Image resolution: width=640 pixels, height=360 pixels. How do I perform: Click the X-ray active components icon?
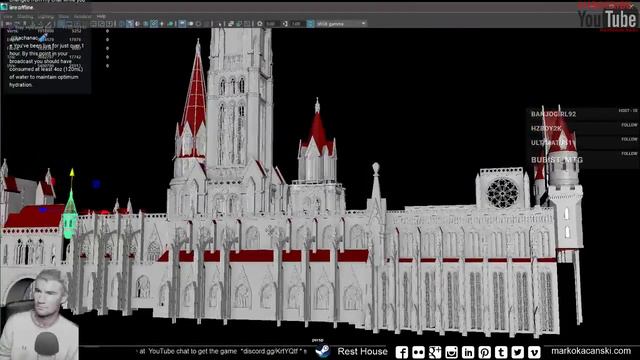[x=239, y=24]
